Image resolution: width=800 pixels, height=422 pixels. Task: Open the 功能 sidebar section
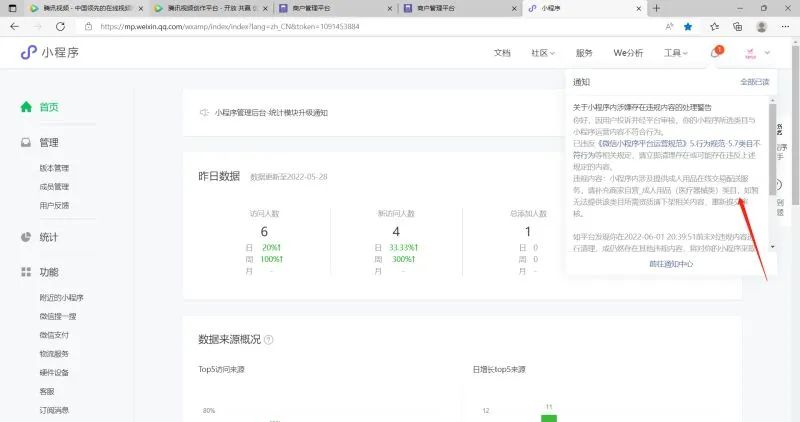(x=49, y=272)
